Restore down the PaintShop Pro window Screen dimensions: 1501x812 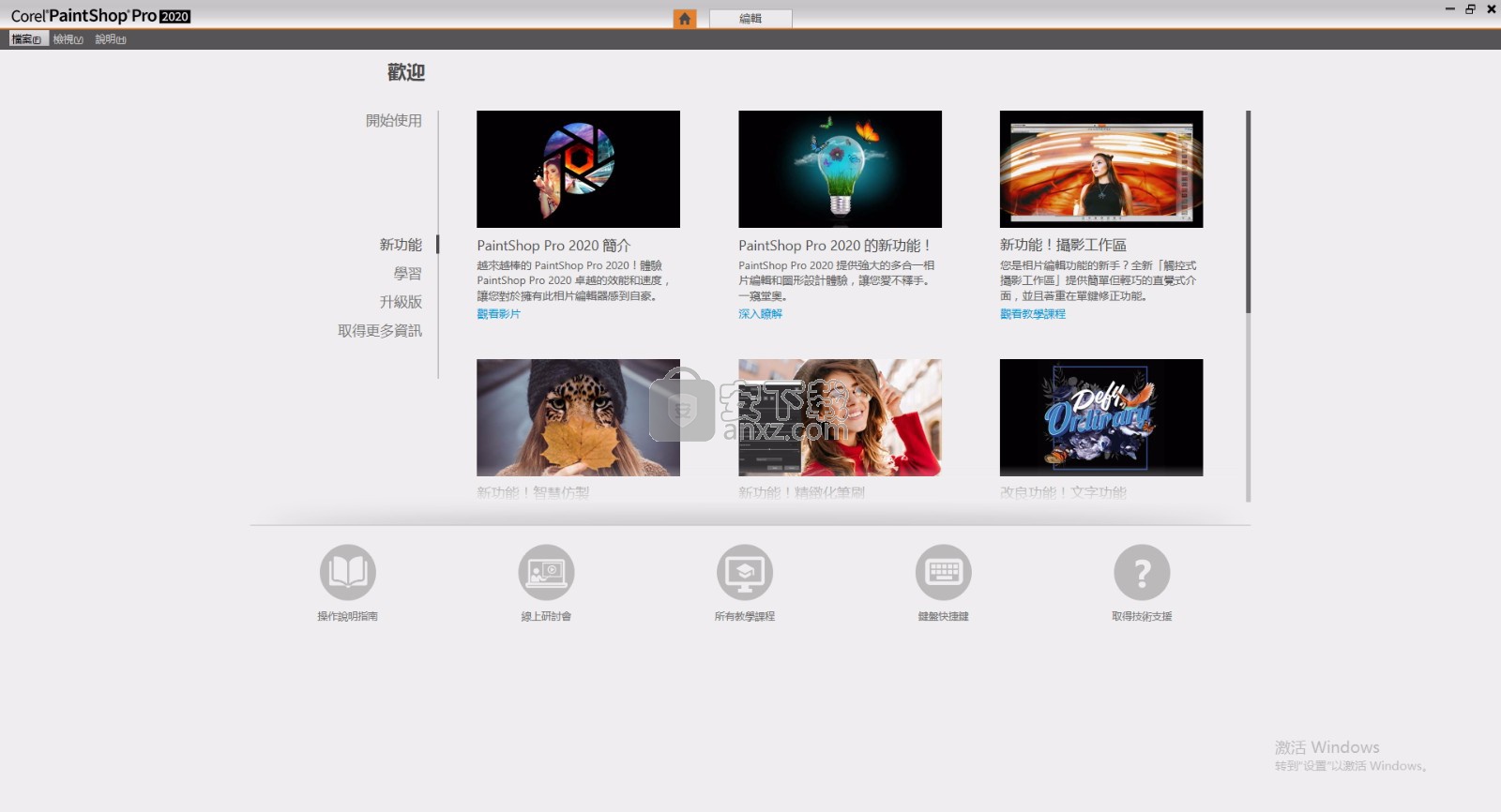point(1470,9)
